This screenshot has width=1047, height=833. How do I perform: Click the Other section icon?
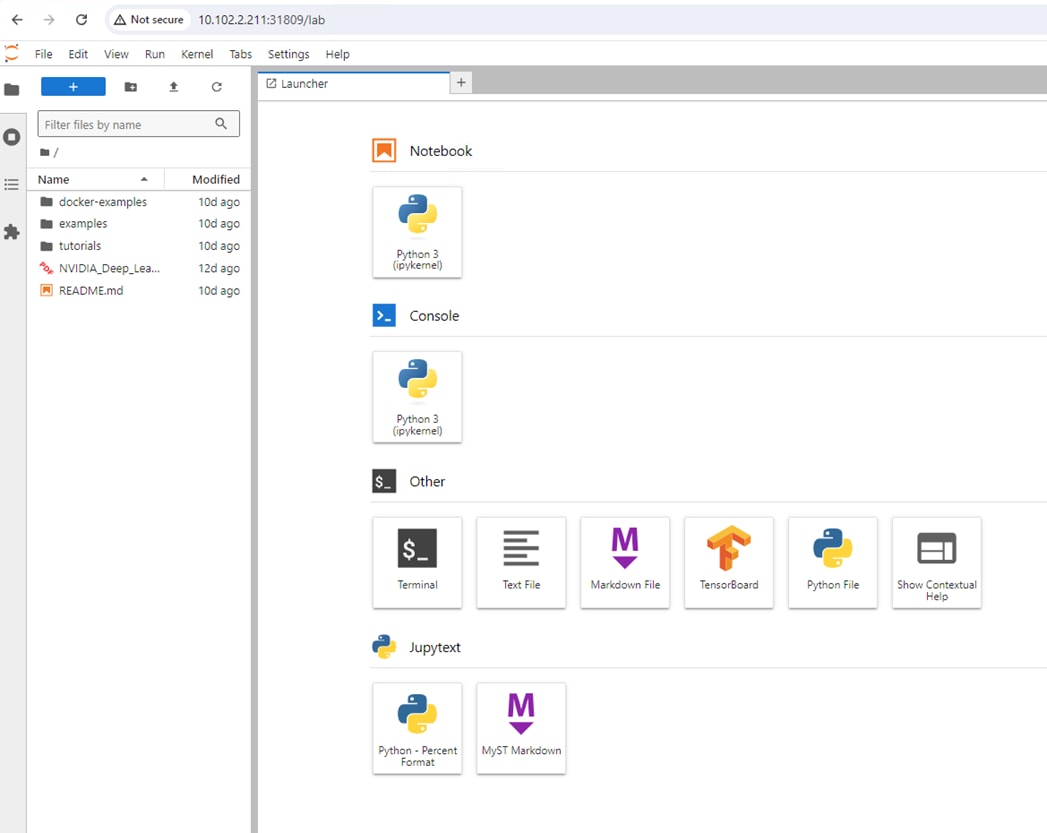pyautogui.click(x=384, y=481)
